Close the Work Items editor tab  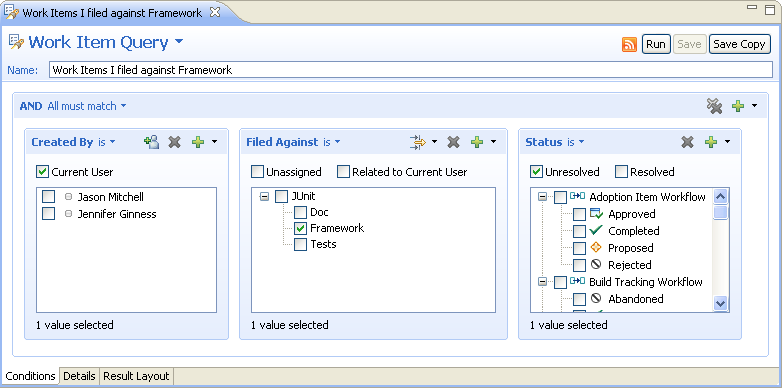[x=214, y=12]
